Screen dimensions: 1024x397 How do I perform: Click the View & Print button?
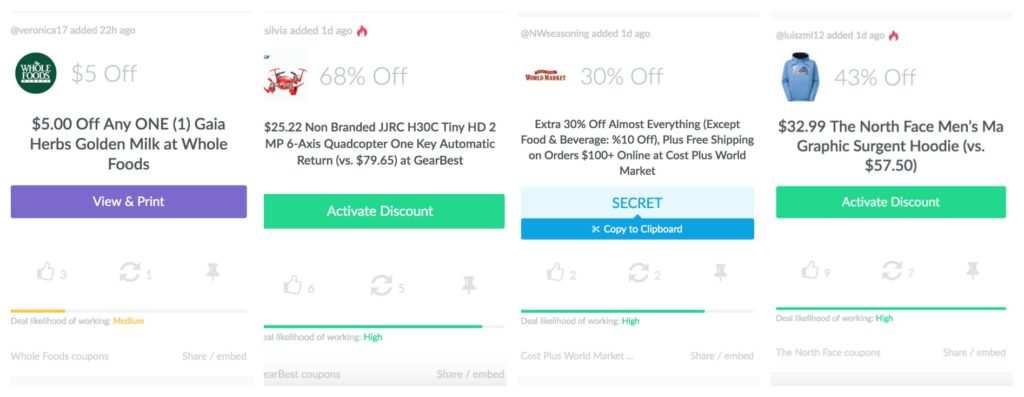point(129,202)
